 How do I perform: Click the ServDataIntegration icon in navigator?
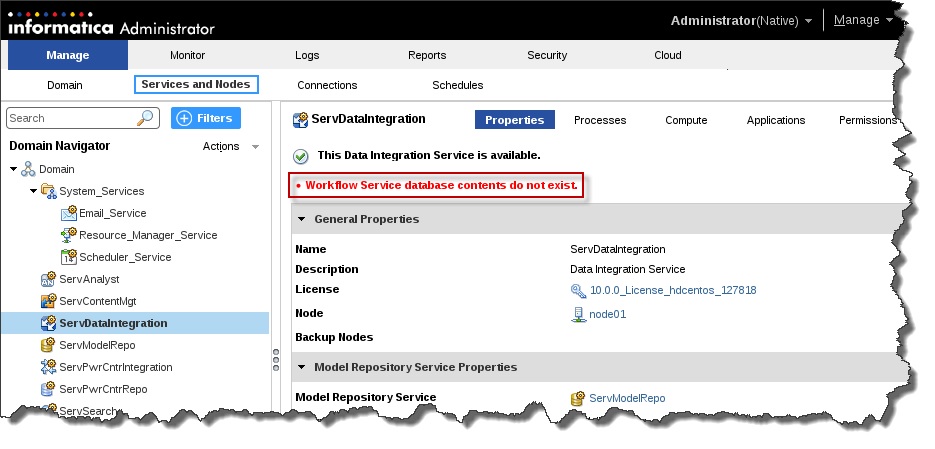pyautogui.click(x=48, y=323)
